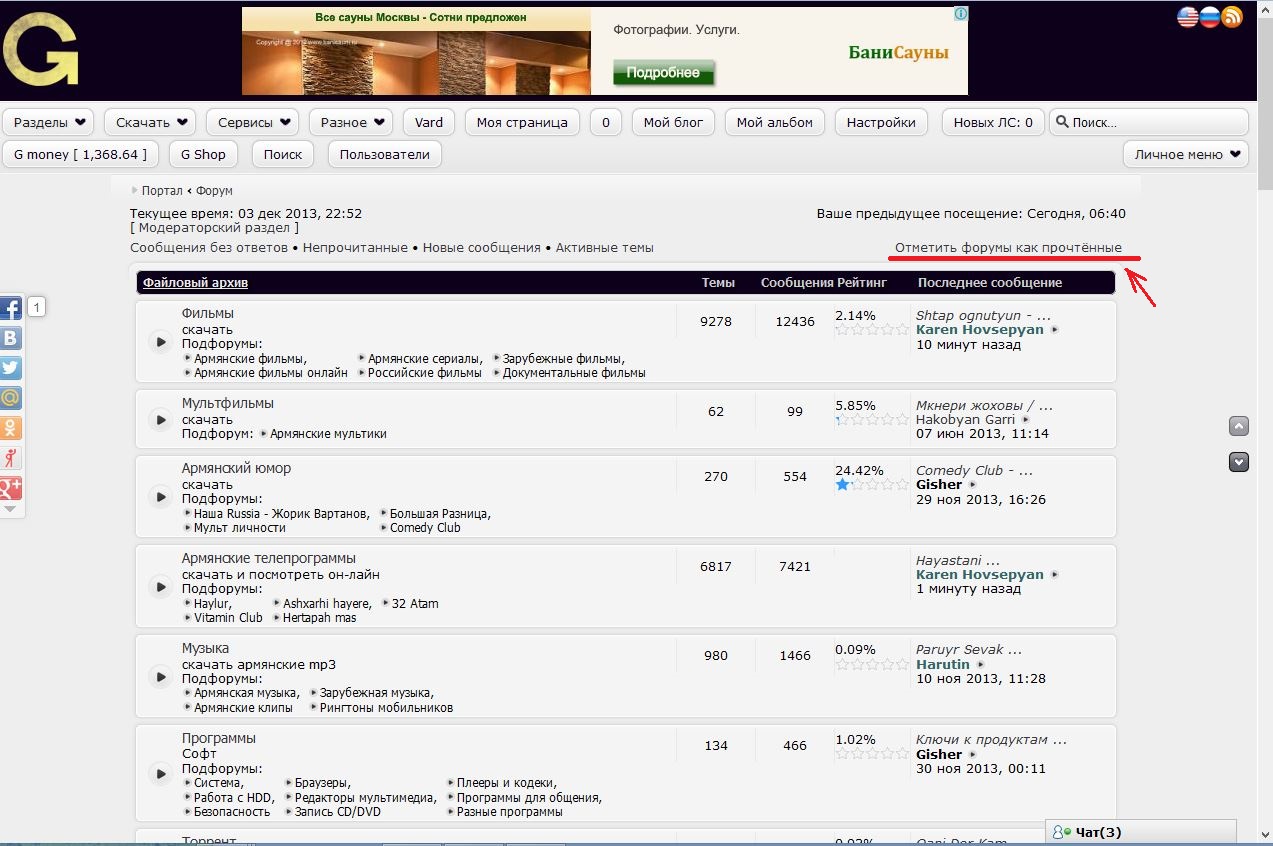
Task: Go to Настройки in navigation bar
Action: coord(881,123)
